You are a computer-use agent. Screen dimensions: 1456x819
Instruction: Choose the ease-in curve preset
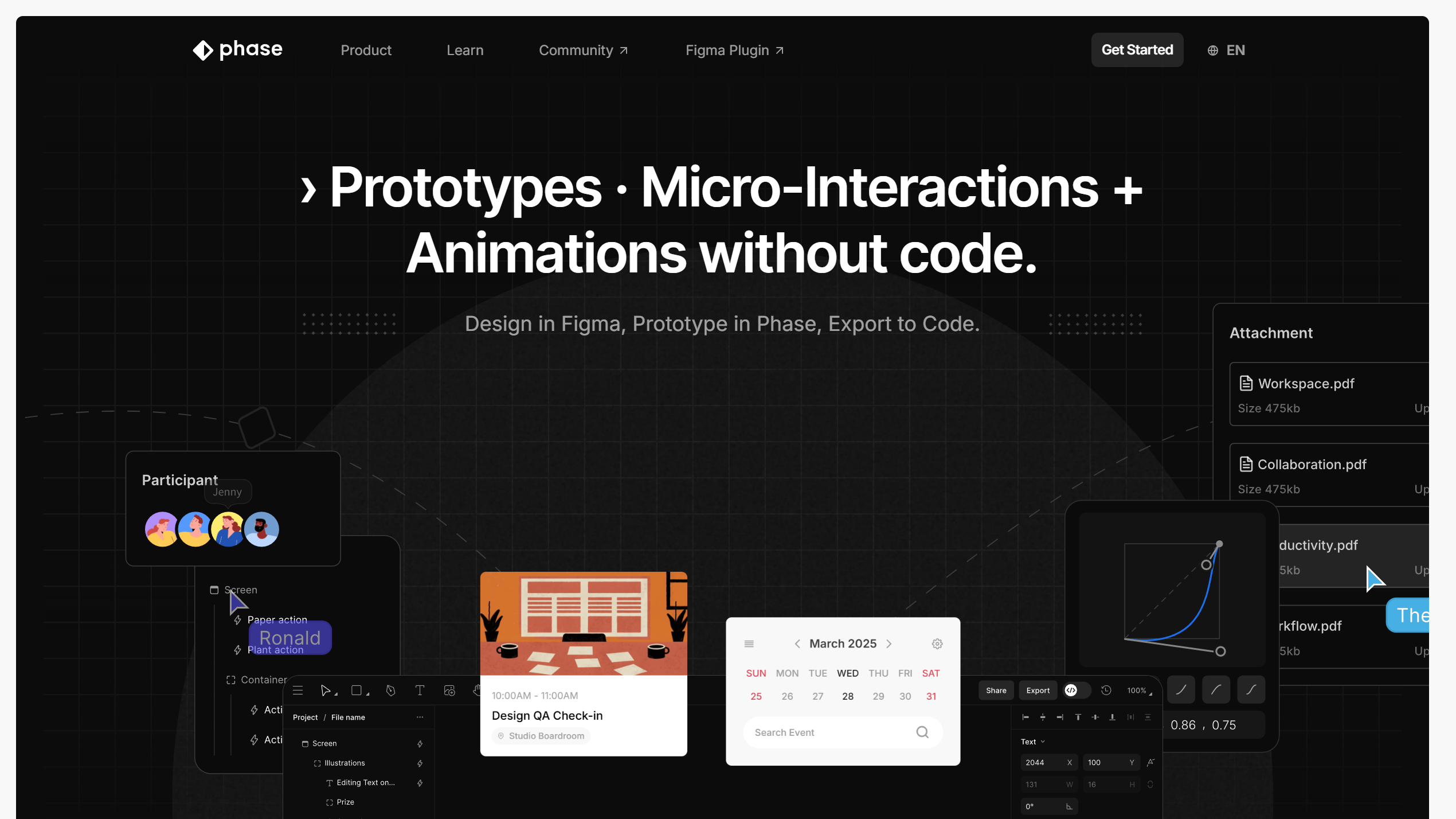(1181, 689)
